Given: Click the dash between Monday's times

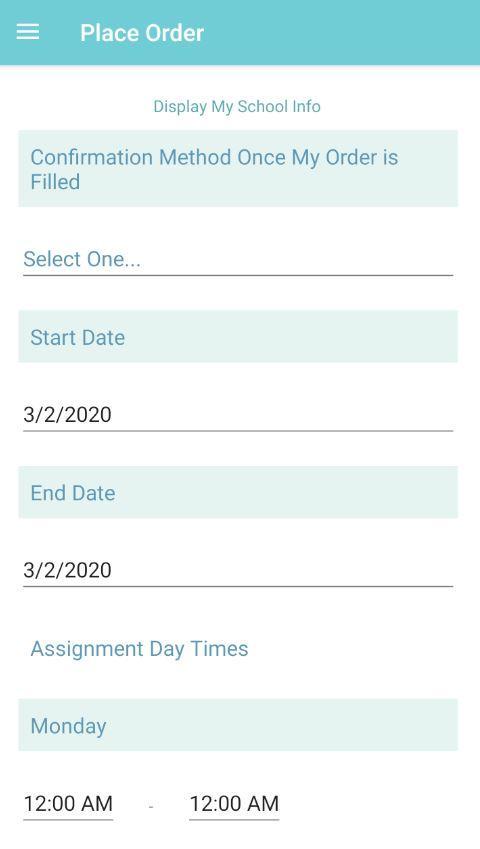Looking at the screenshot, I should [151, 807].
